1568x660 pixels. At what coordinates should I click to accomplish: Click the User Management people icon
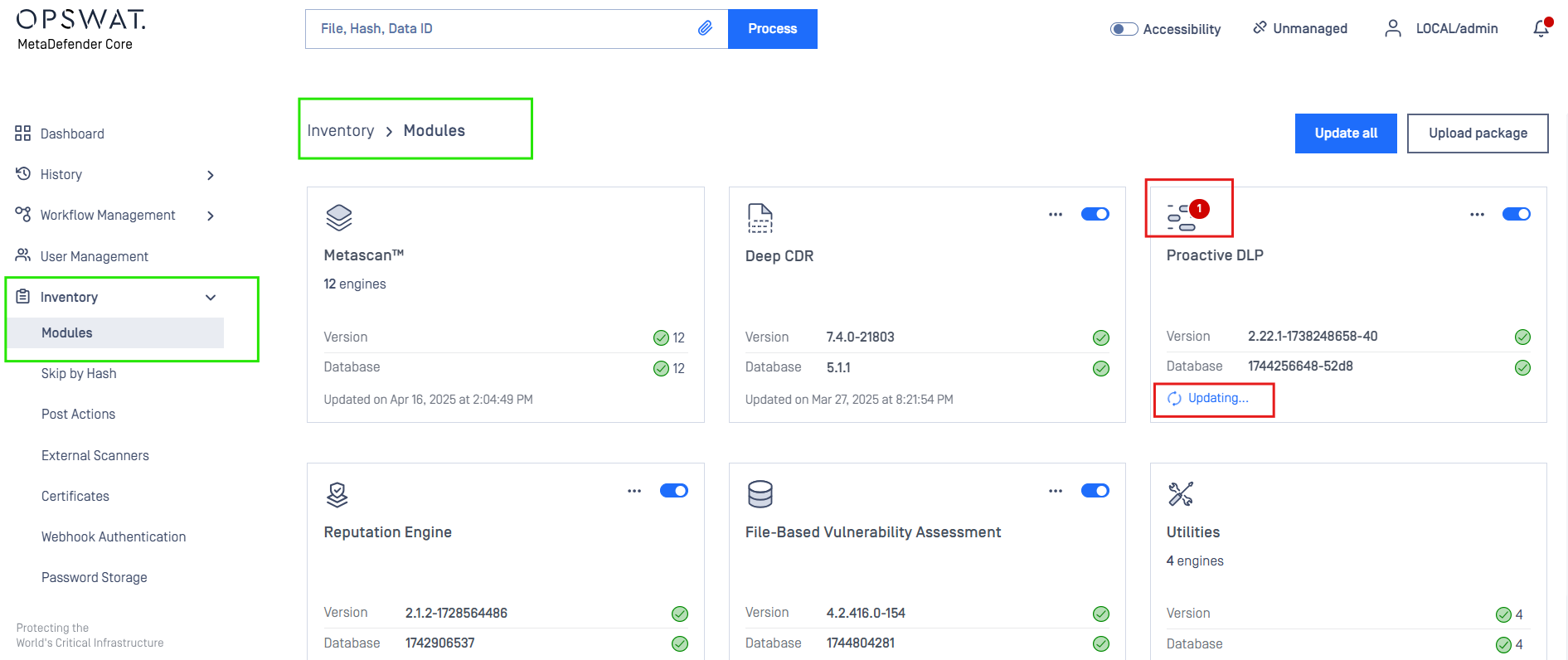tap(23, 255)
